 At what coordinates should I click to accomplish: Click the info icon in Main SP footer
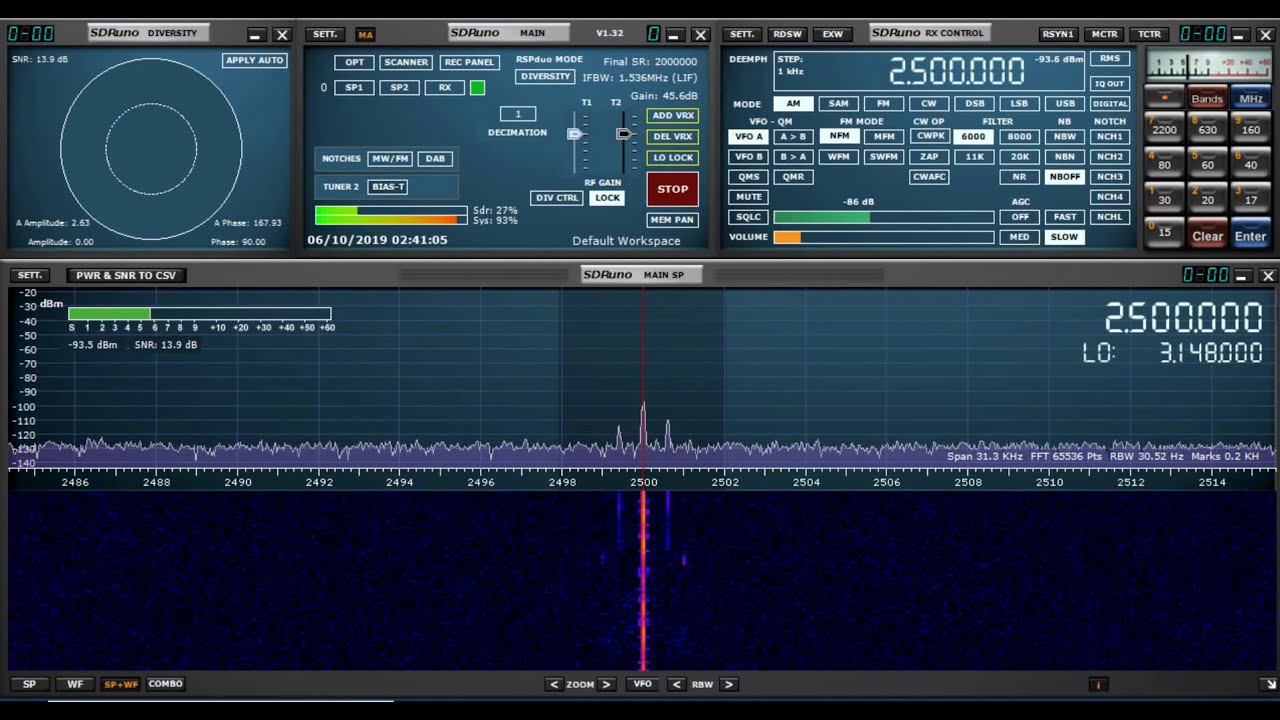pos(1099,685)
